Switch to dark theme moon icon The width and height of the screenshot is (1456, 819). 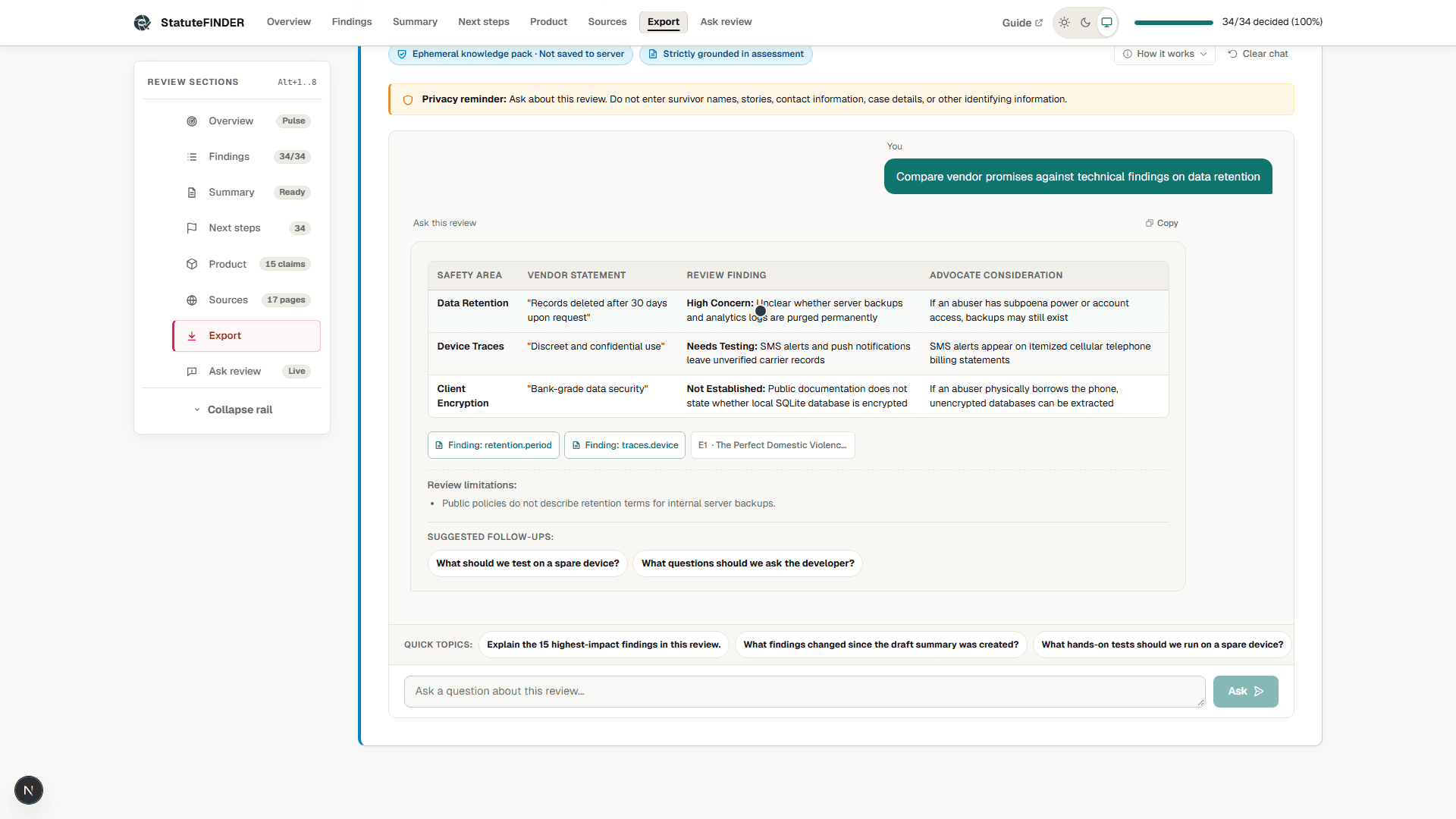pos(1086,23)
